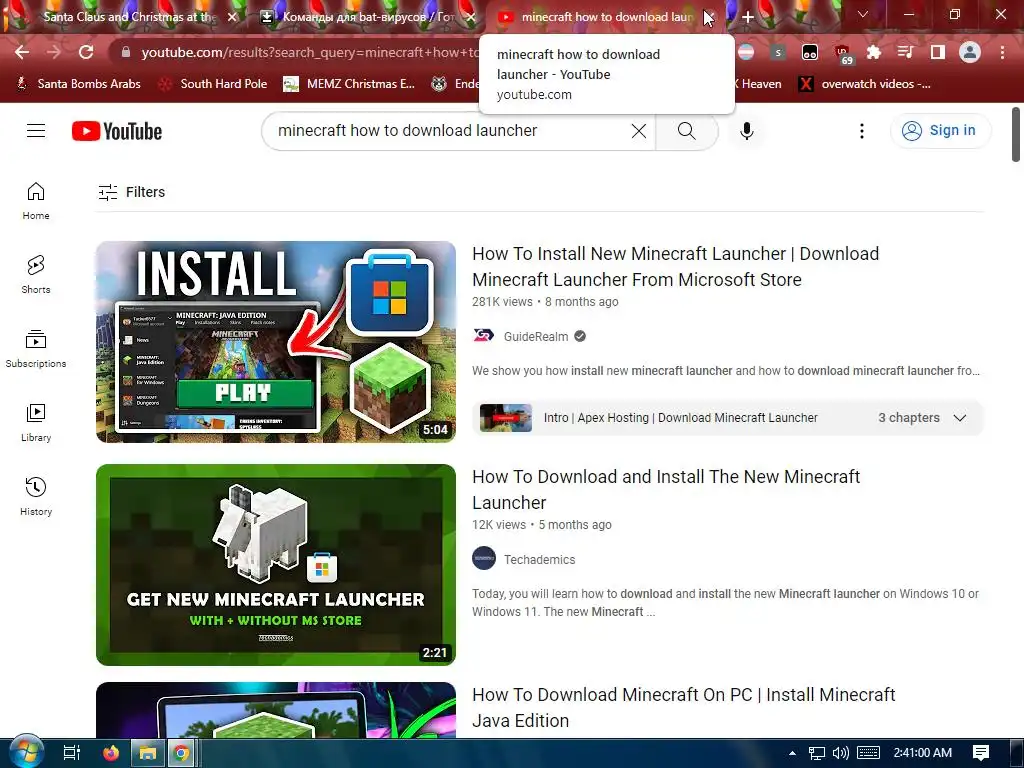Open the Chrome three-dot menu
The width and height of the screenshot is (1024, 768).
(x=1002, y=52)
